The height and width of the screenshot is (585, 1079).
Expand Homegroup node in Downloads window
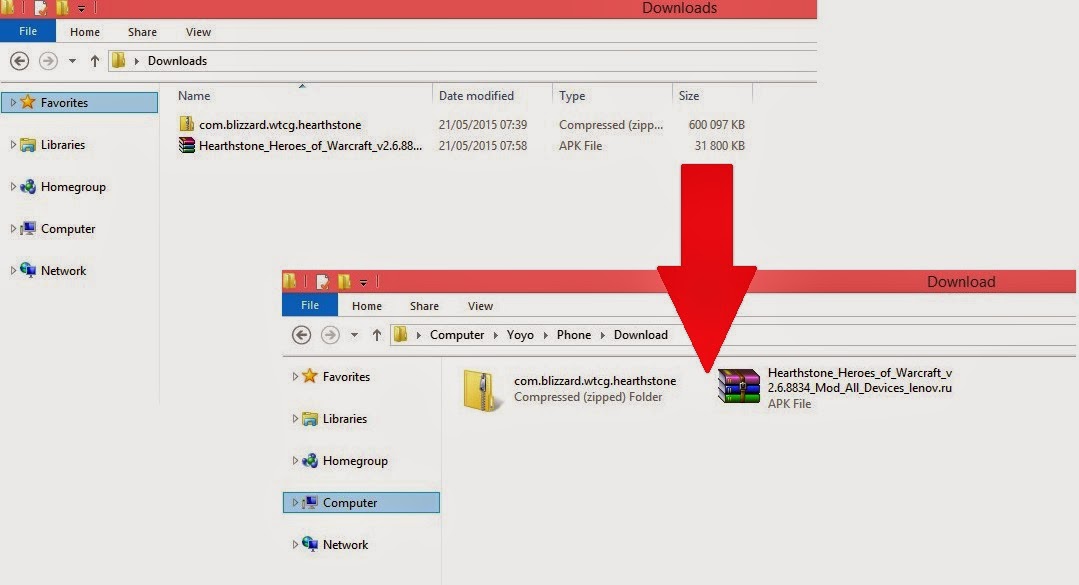[12, 187]
